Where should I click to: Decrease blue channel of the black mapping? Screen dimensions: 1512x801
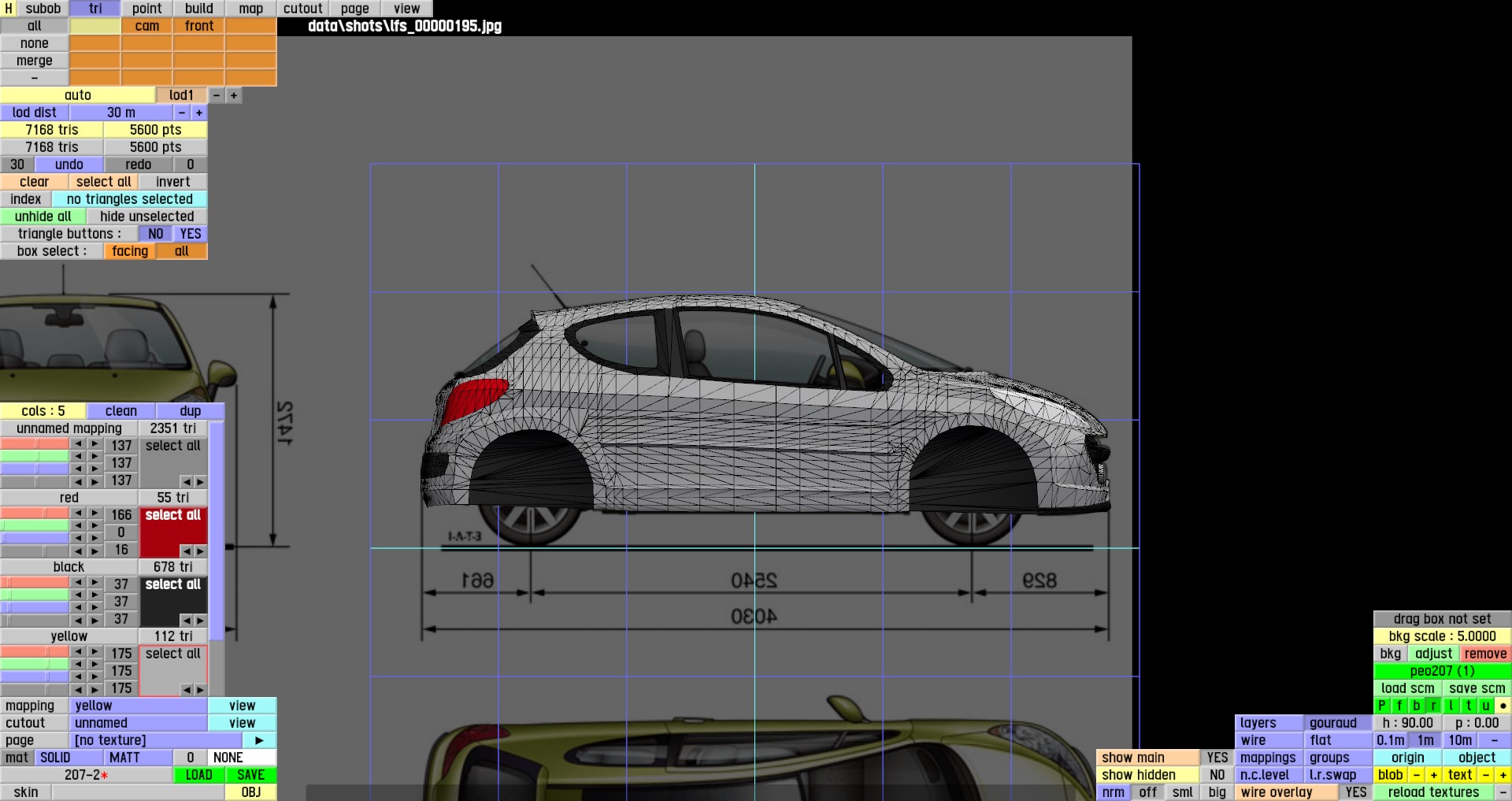click(78, 607)
